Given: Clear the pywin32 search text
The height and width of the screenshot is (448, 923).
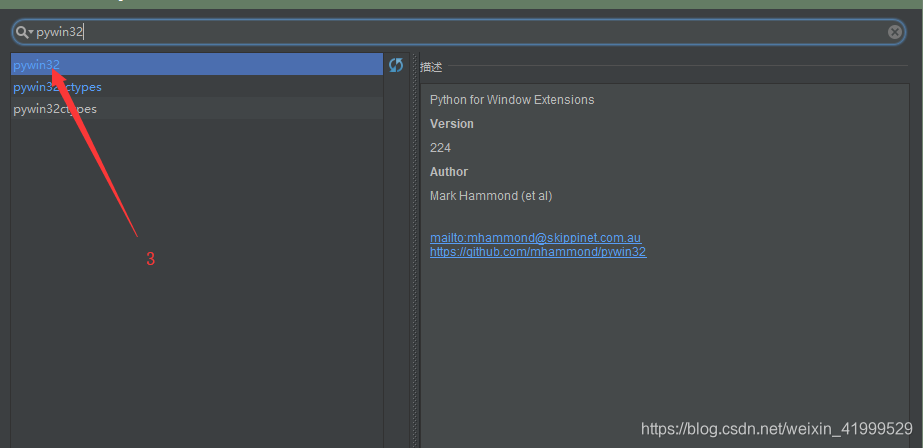Looking at the screenshot, I should coord(895,32).
